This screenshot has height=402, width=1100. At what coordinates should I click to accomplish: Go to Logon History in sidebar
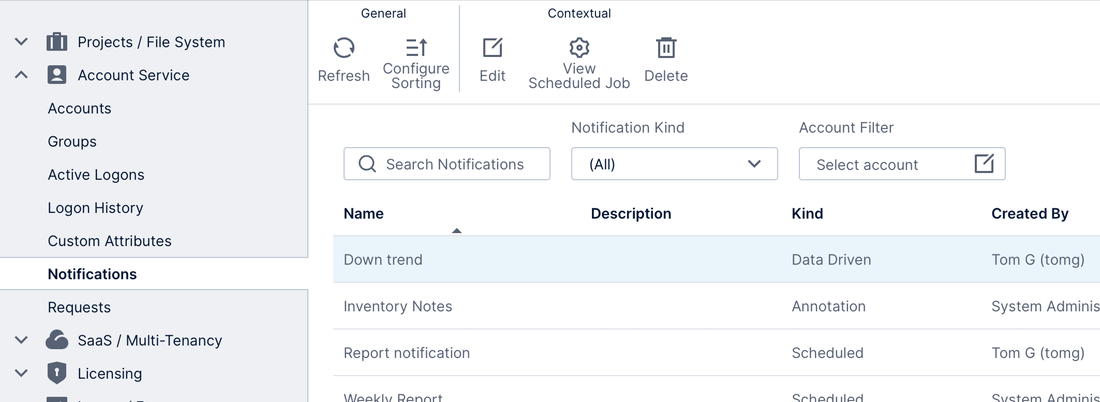click(x=95, y=208)
